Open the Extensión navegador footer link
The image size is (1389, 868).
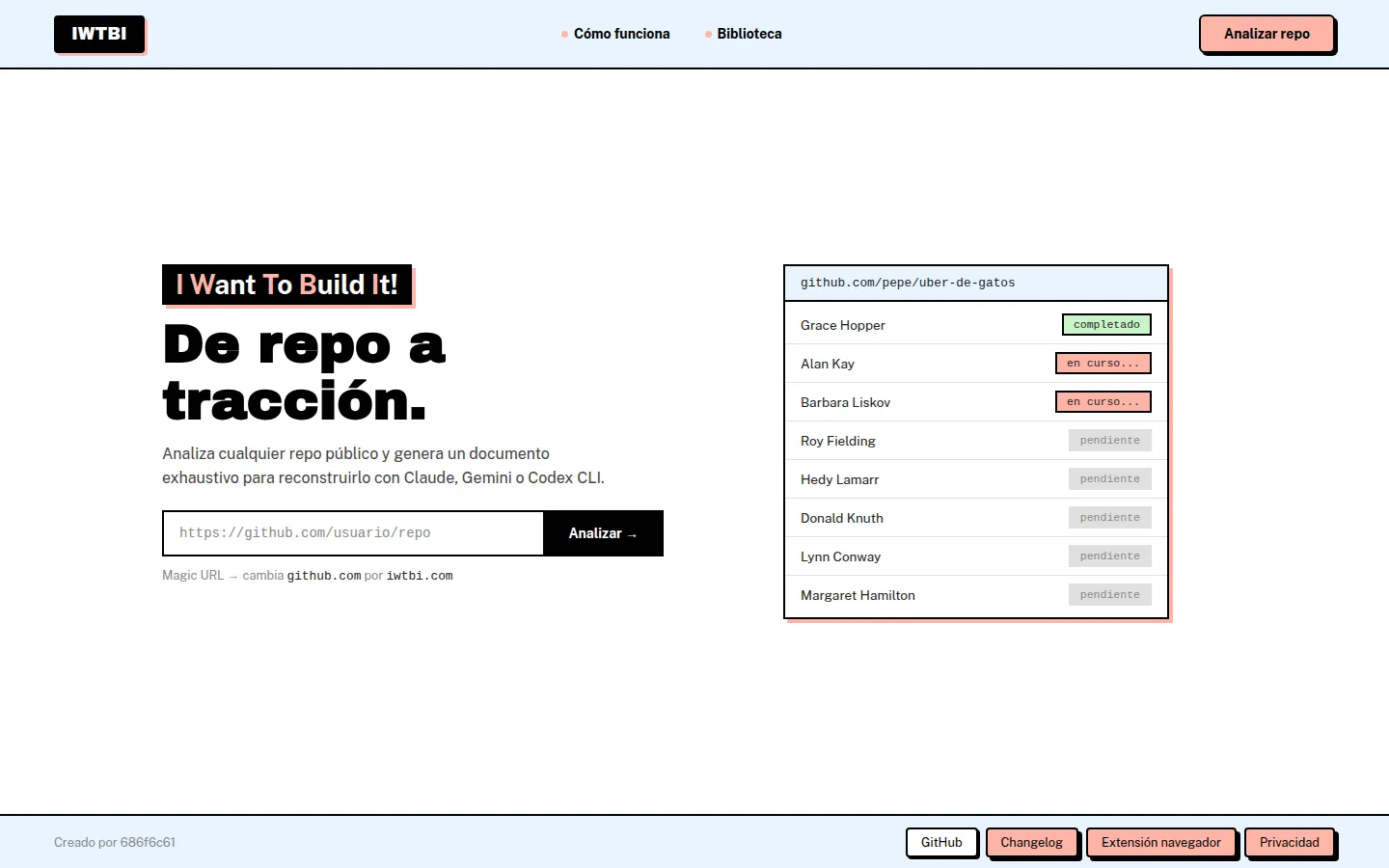1161,842
